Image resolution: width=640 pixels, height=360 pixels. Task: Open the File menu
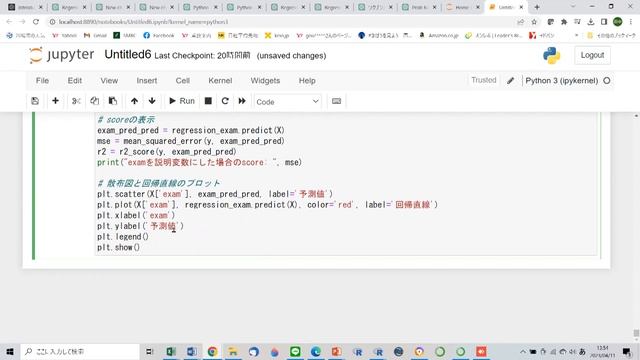(42, 81)
